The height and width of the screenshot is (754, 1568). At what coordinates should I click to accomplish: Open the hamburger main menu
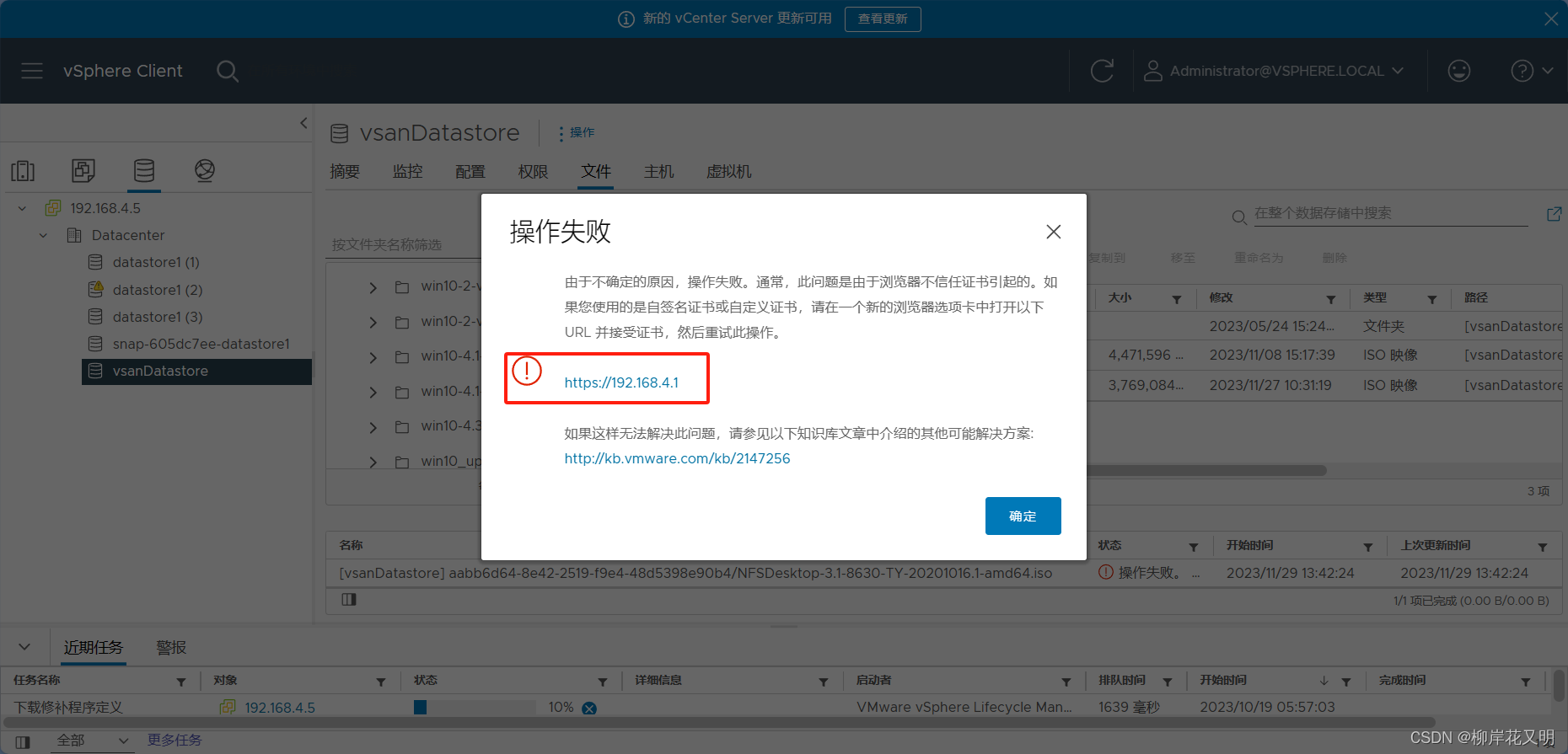coord(32,71)
